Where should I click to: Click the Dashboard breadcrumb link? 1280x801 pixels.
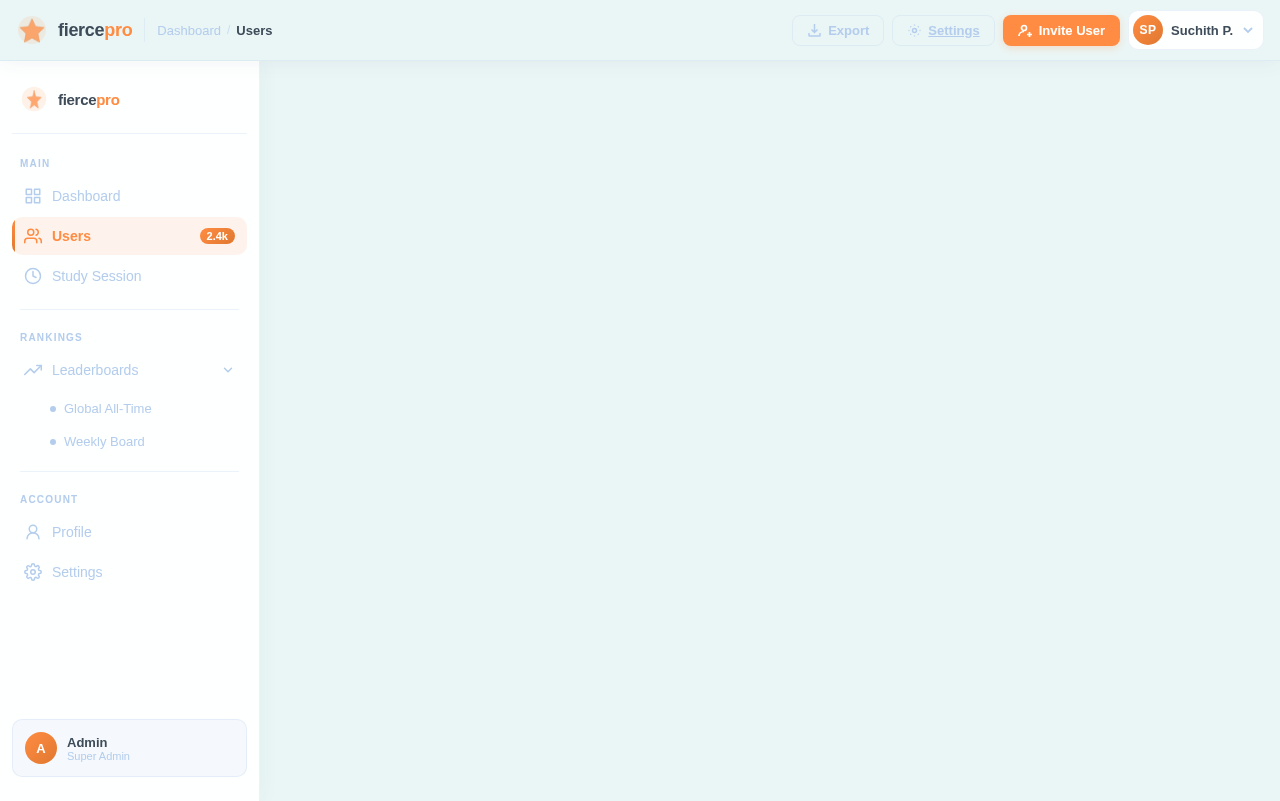click(x=189, y=30)
